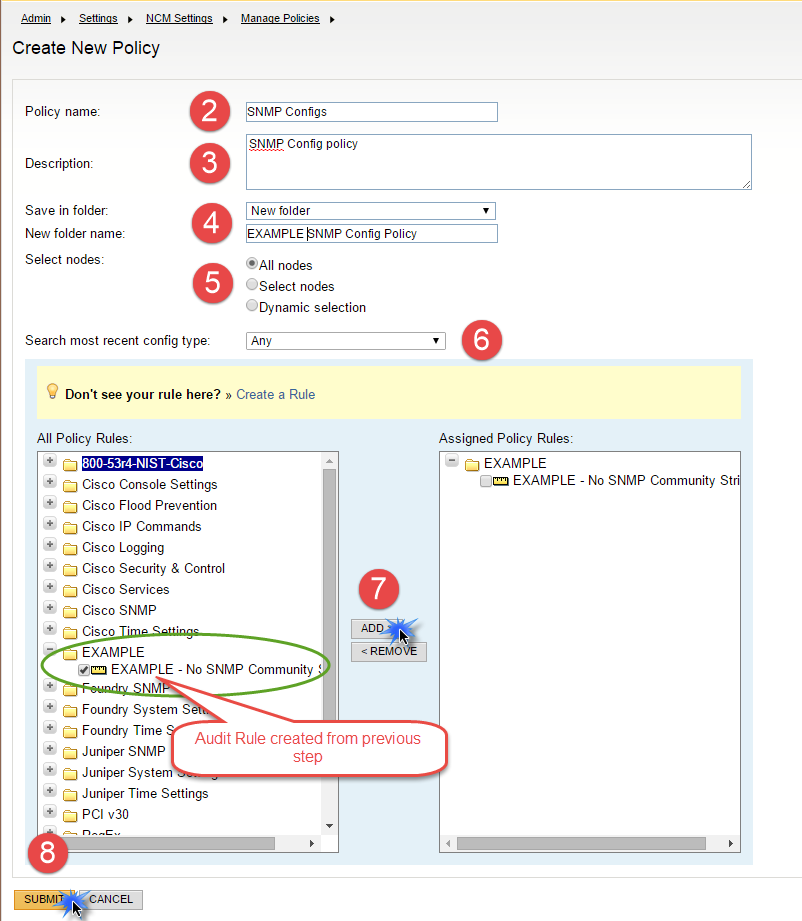This screenshot has height=921, width=802.
Task: Select Juniper Time Settings tree row
Action: [145, 794]
